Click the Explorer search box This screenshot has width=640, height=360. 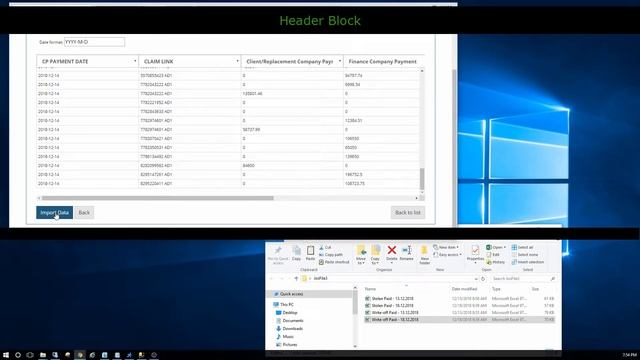[x=524, y=278]
